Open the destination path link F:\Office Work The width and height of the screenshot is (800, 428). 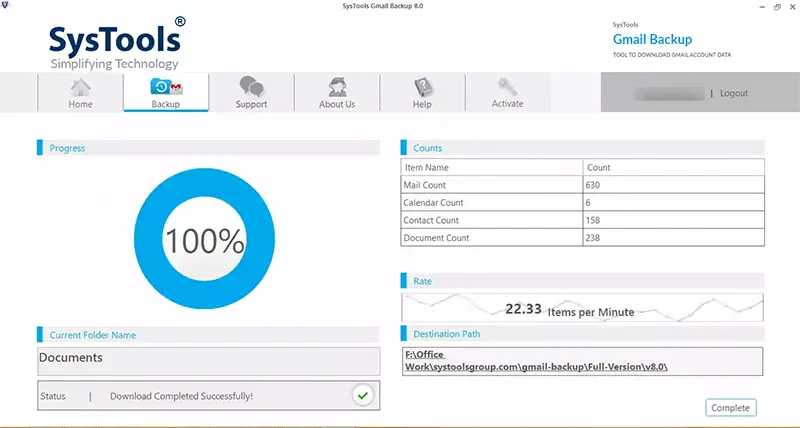[536, 361]
